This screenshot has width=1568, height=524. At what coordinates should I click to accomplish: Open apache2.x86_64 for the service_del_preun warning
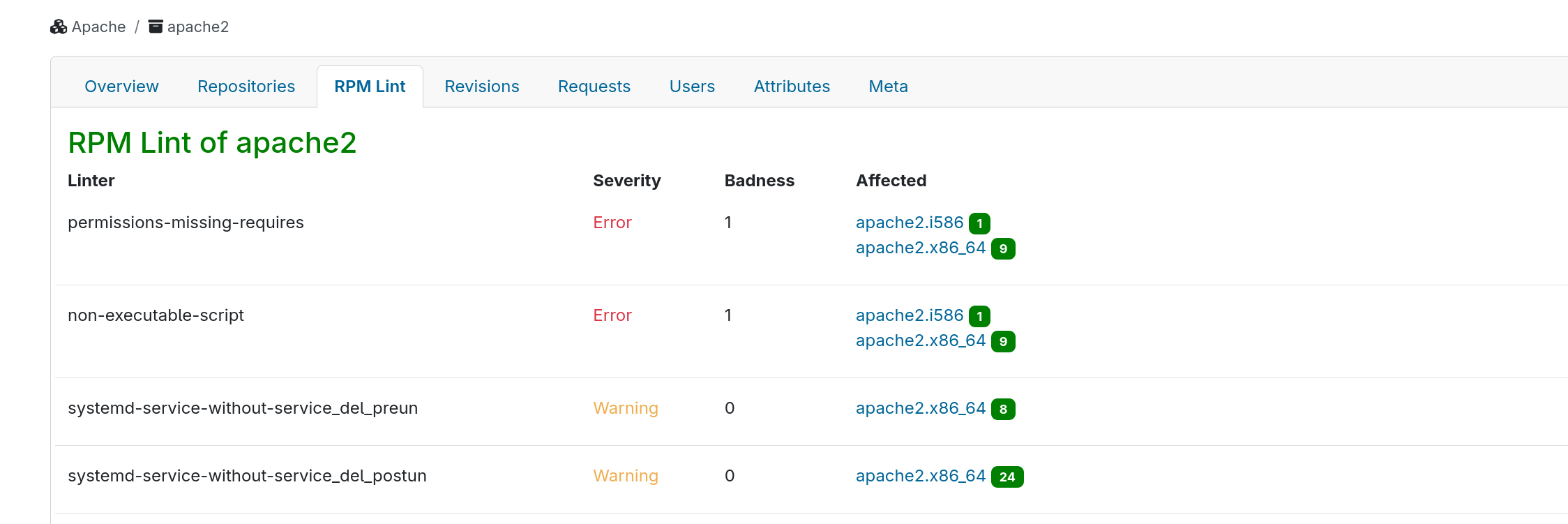point(921,408)
